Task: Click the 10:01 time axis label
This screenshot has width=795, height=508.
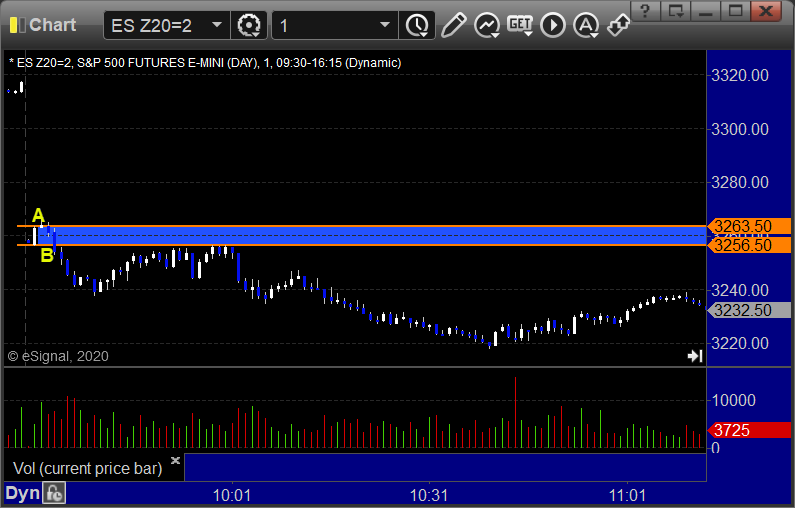Action: [x=232, y=495]
